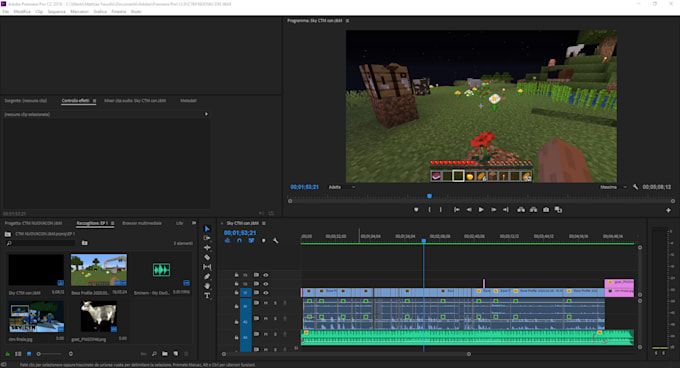Open the Finestra menu
Viewport: 680px width, 368px height.
[x=119, y=12]
